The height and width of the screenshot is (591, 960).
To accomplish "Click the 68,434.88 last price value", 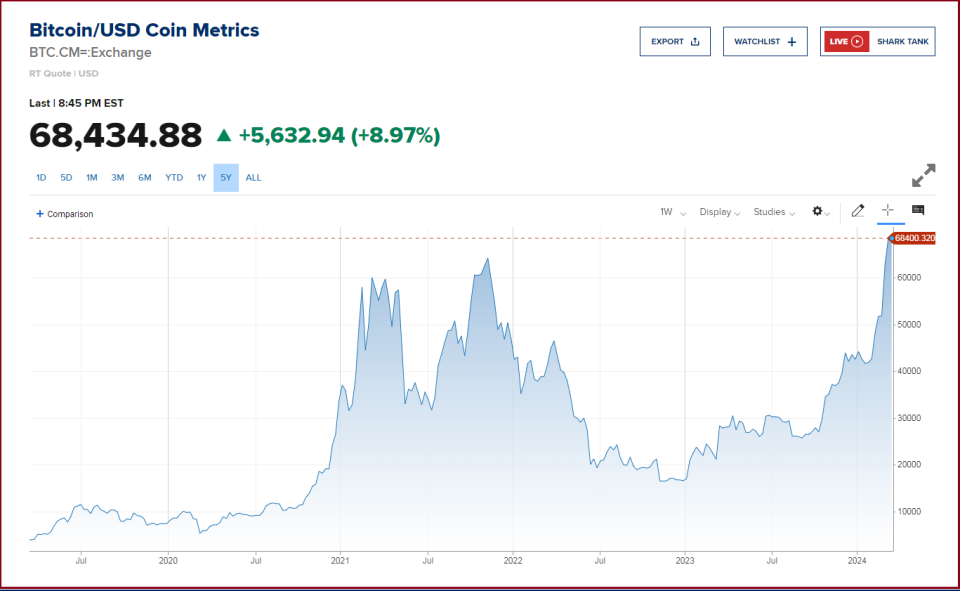I will point(116,135).
